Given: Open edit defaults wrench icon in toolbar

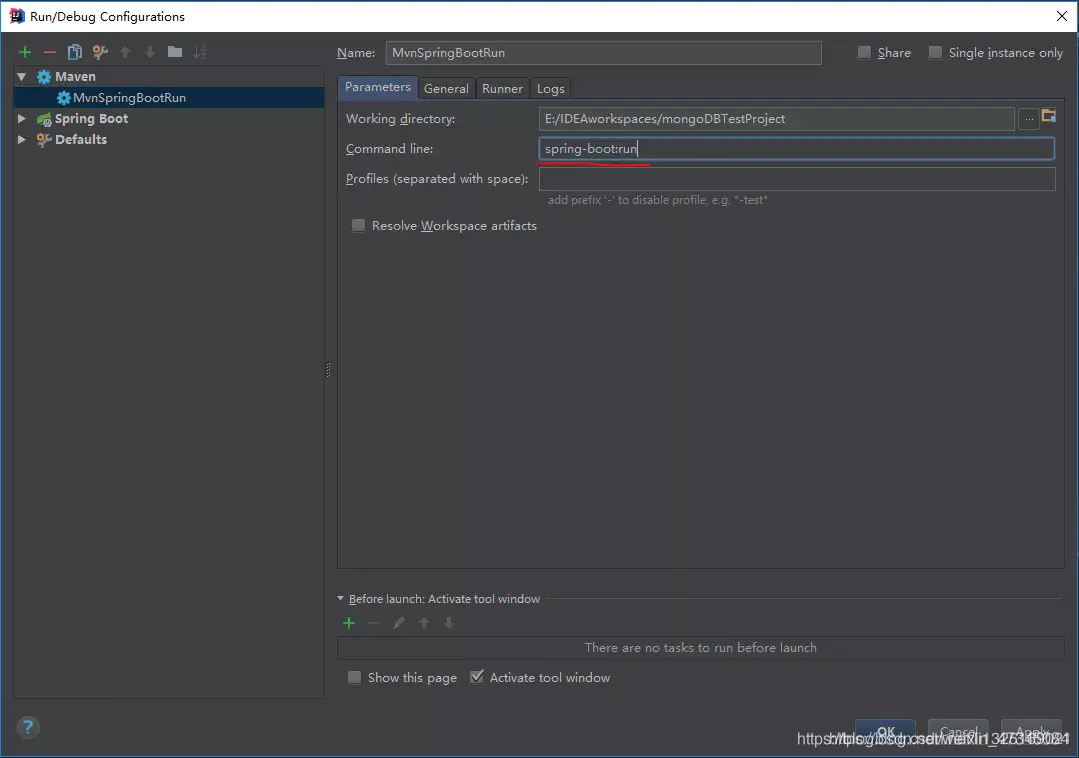Looking at the screenshot, I should click(100, 52).
